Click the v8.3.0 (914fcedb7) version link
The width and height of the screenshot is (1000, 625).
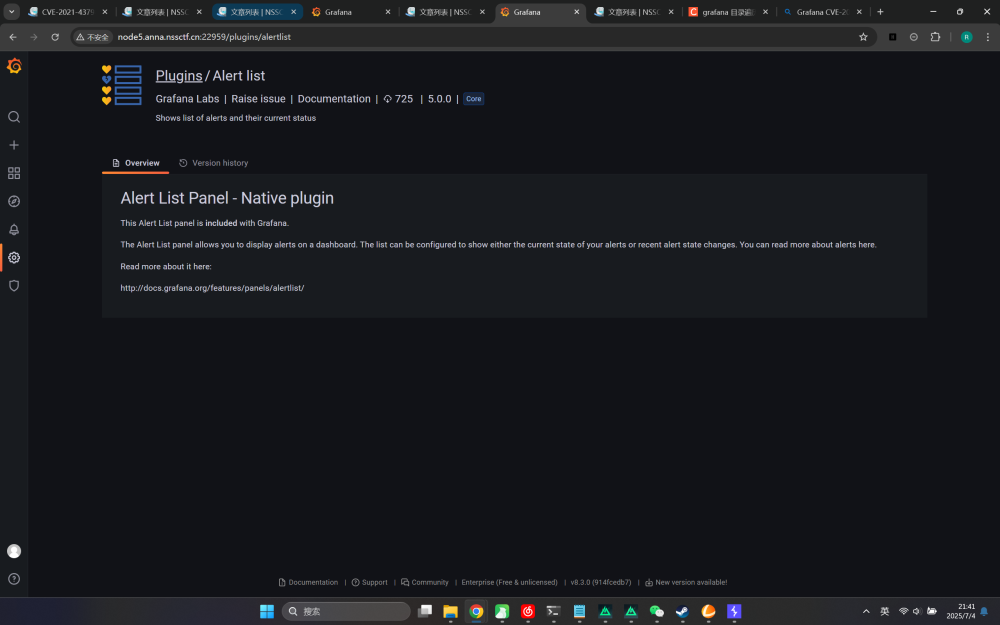[601, 582]
